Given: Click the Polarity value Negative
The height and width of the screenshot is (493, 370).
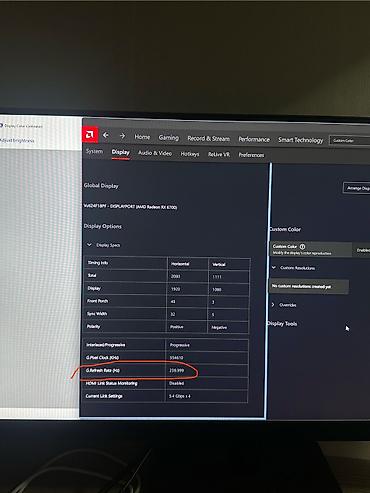Looking at the screenshot, I should coord(219,328).
